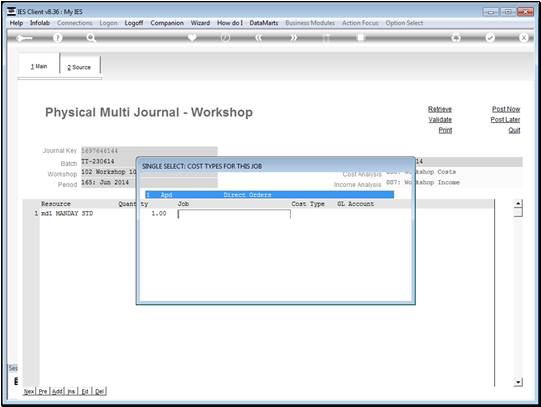Viewport: 541px width, 407px height.
Task: Click the checkmark accept icon in toolbar
Action: tap(490, 38)
